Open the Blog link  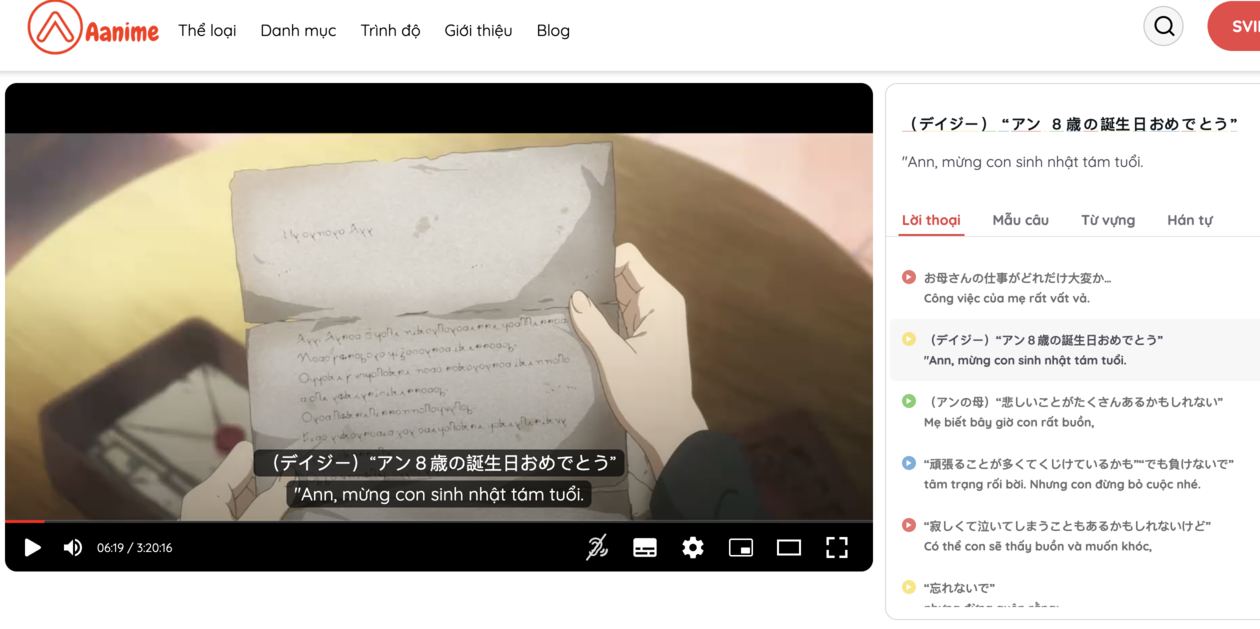coord(553,30)
